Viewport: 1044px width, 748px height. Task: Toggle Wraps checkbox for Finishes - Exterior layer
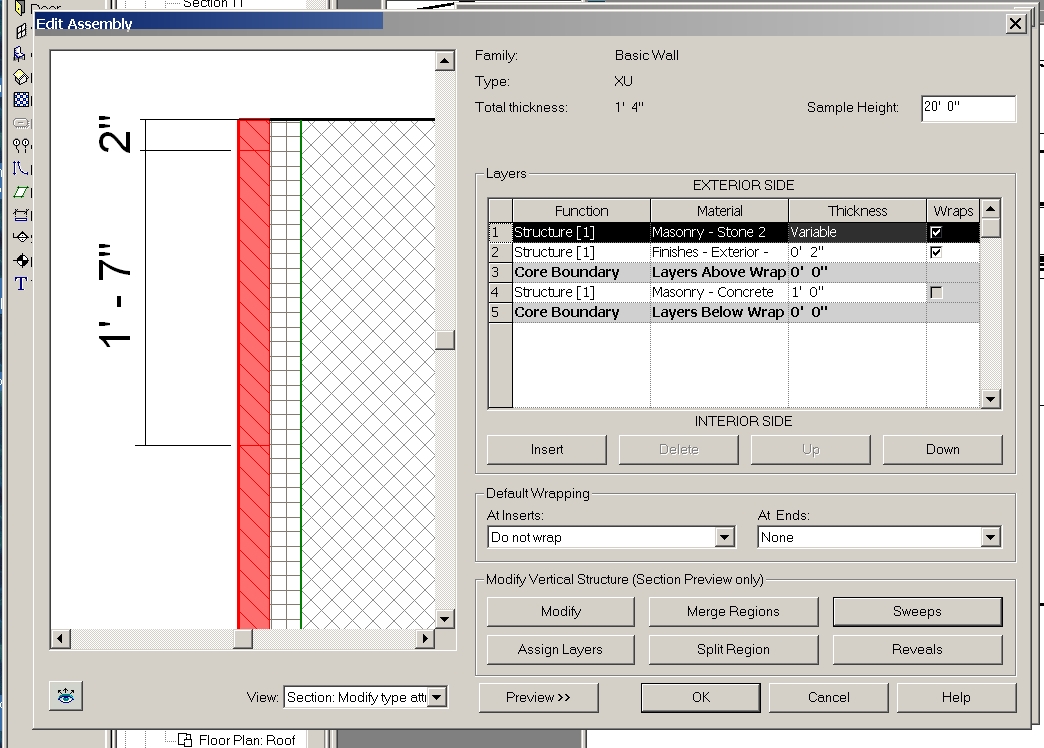[x=936, y=252]
